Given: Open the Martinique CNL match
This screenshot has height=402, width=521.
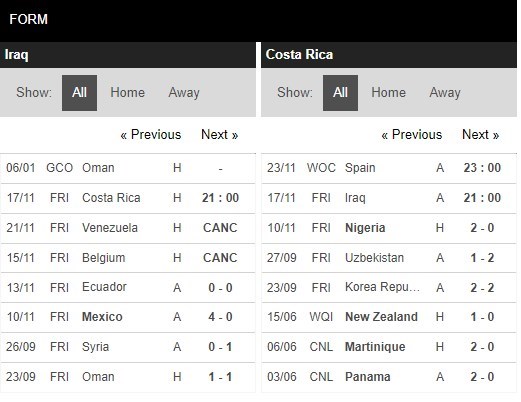Looking at the screenshot, I should [x=389, y=347].
